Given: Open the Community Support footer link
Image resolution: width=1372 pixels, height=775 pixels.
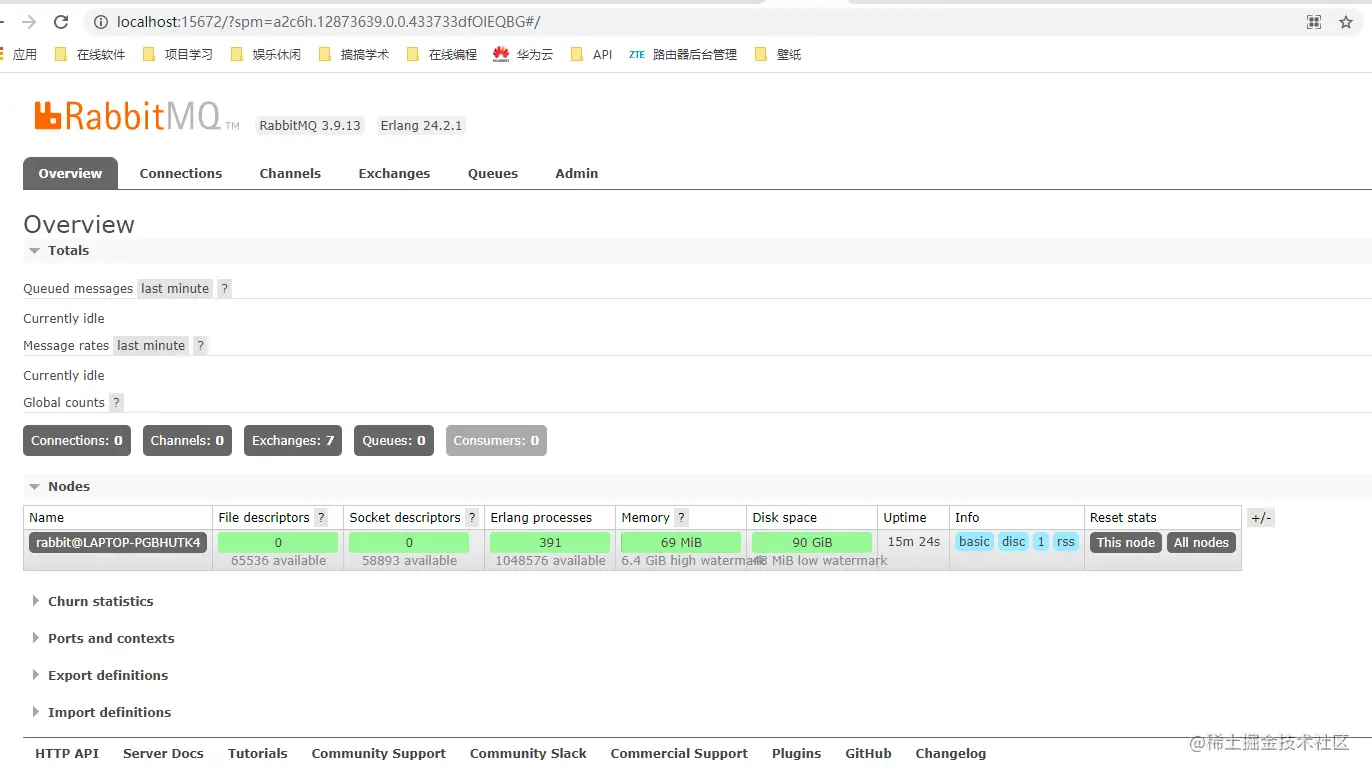Looking at the screenshot, I should [379, 753].
